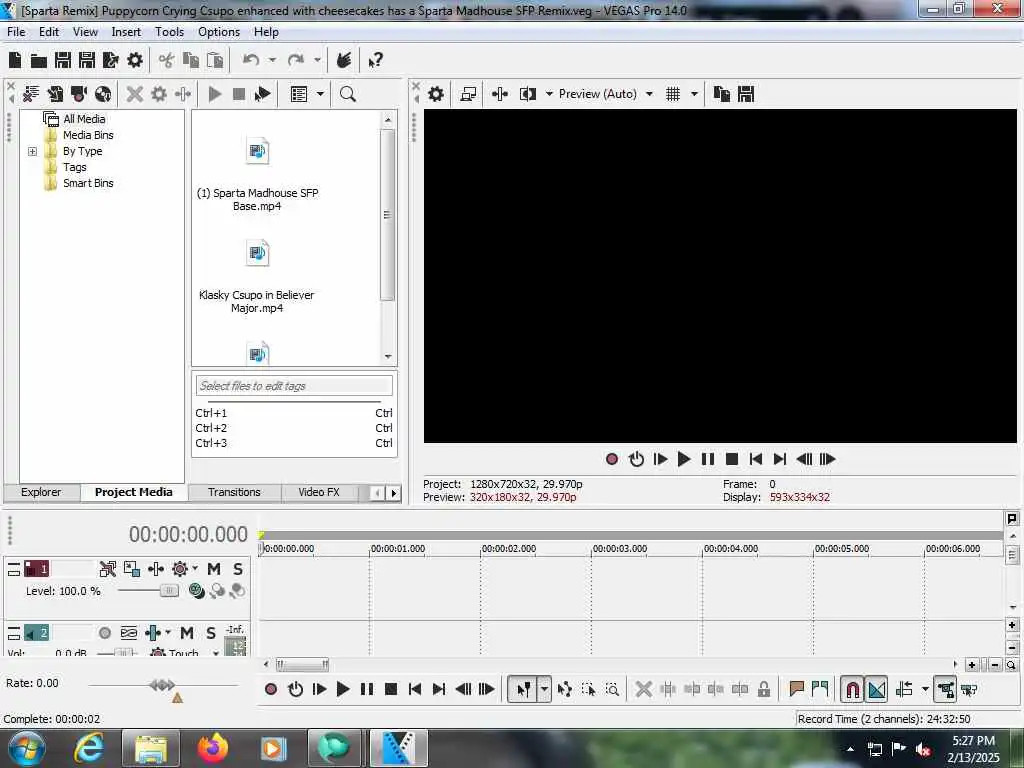Viewport: 1024px width, 768px height.
Task: Click the timeline horizontal scrollbar thumb
Action: (302, 665)
